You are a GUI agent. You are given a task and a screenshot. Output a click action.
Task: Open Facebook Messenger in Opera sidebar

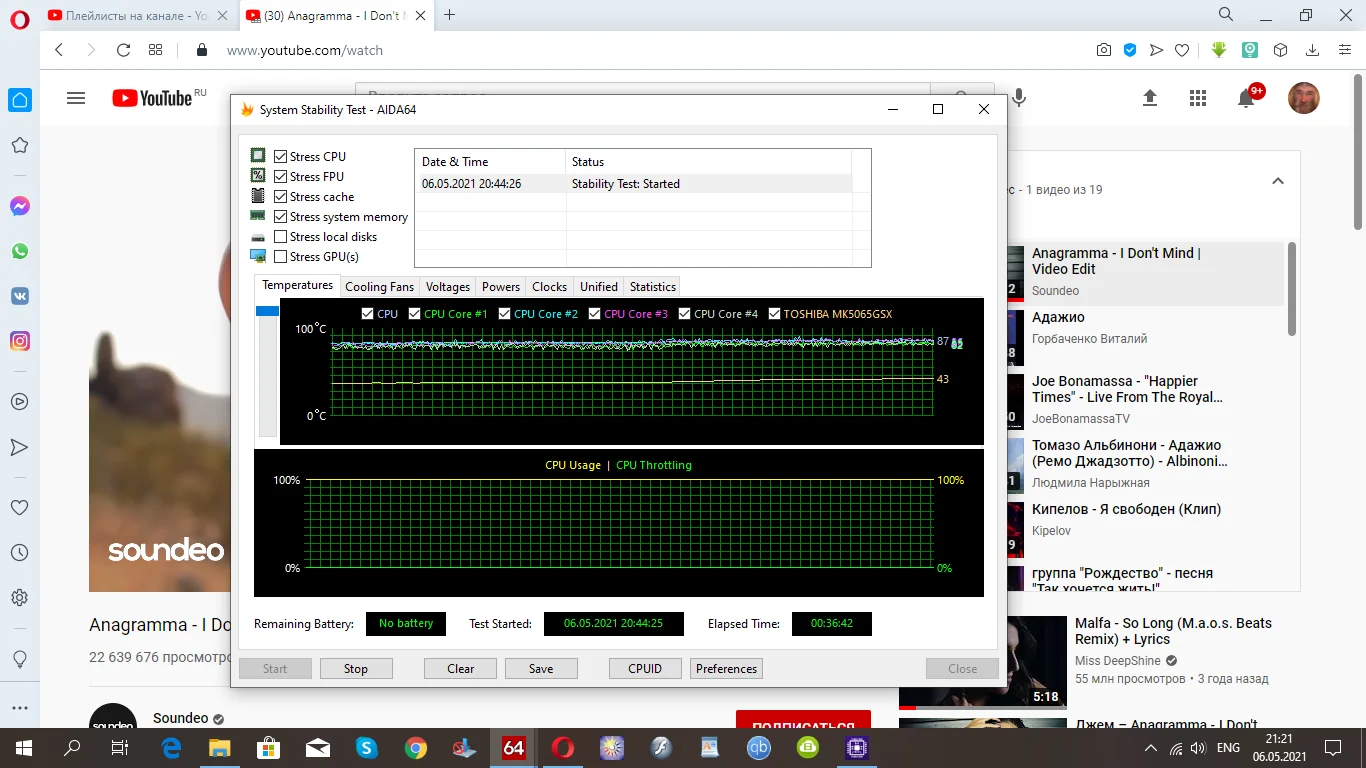tap(20, 206)
